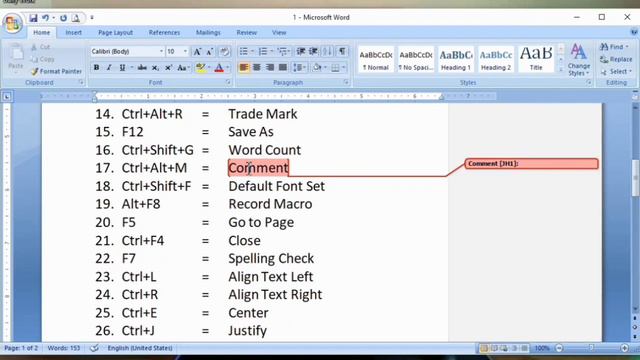Customize the Quick Access Toolbar dropdown
This screenshot has width=640, height=360.
pyautogui.click(x=92, y=18)
